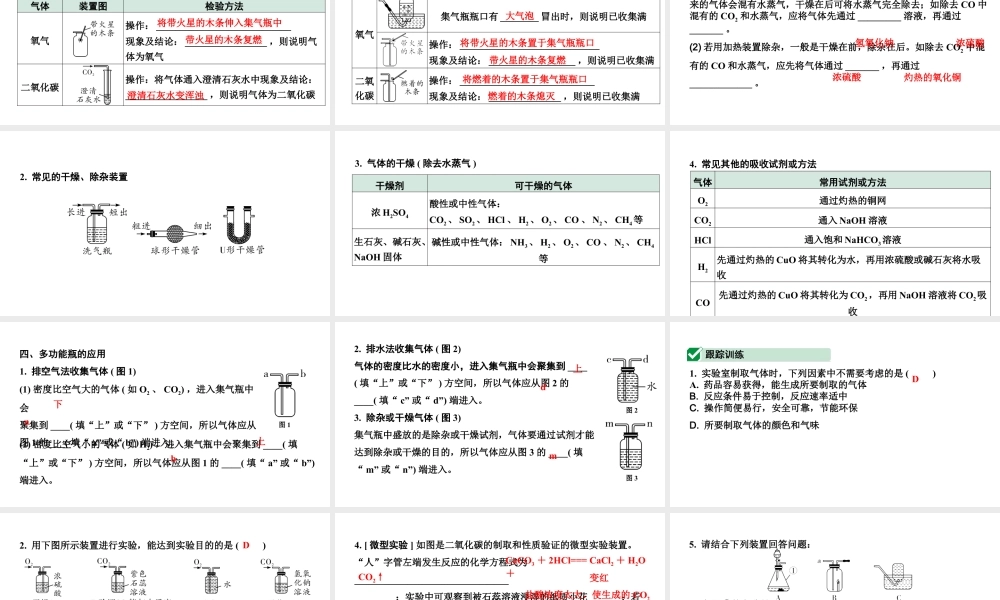Open the 检验方法 column of the gas table
Image resolution: width=1000 pixels, height=600 pixels.
click(225, 6)
